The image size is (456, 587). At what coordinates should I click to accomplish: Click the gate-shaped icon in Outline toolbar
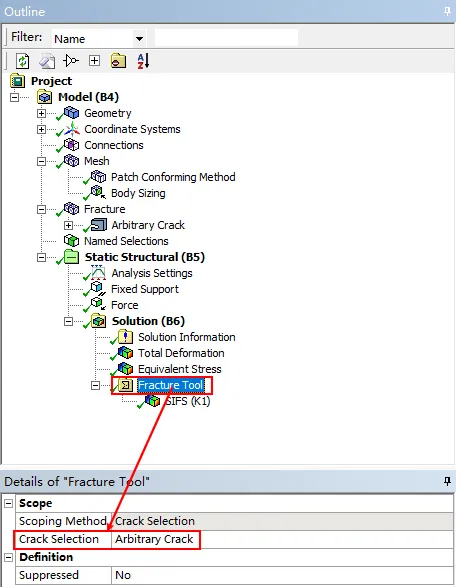point(71,60)
